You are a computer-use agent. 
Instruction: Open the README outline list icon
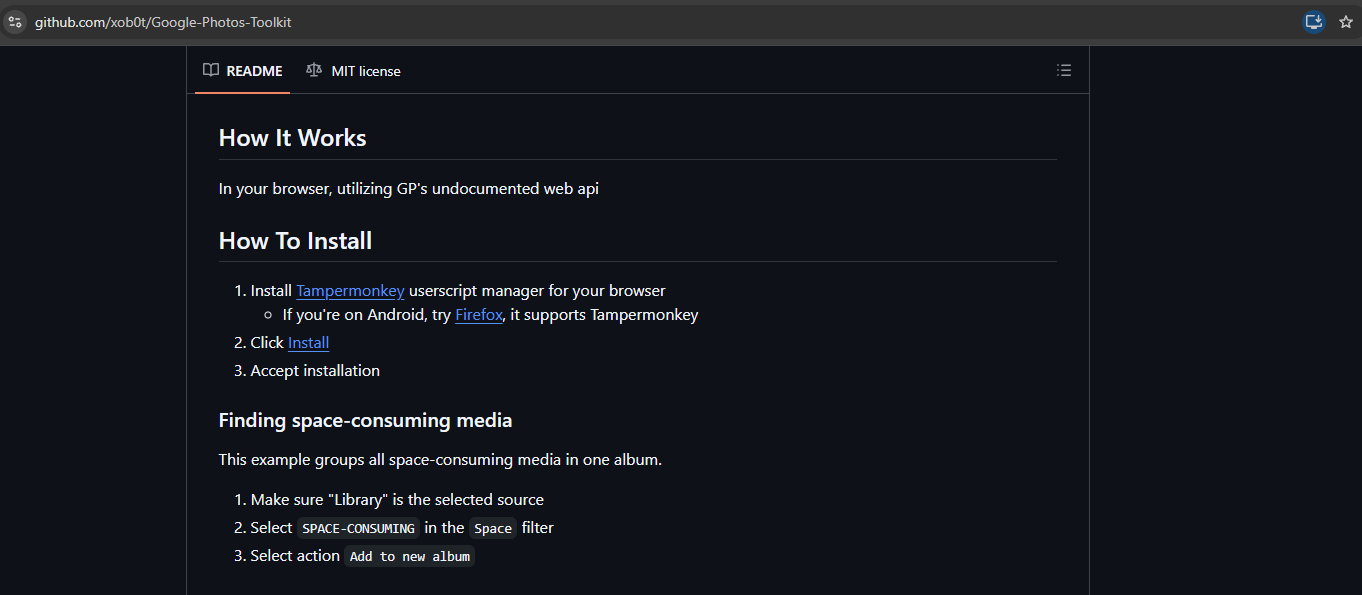pyautogui.click(x=1064, y=71)
